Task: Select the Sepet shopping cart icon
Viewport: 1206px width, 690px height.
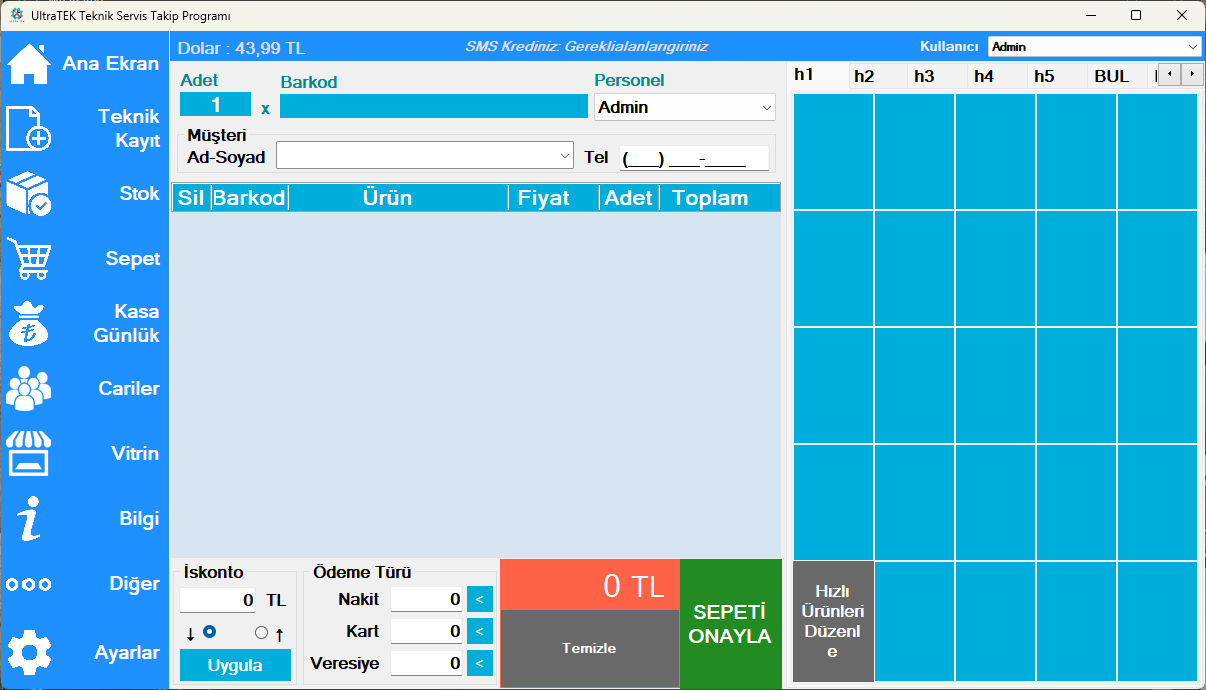Action: click(x=29, y=259)
